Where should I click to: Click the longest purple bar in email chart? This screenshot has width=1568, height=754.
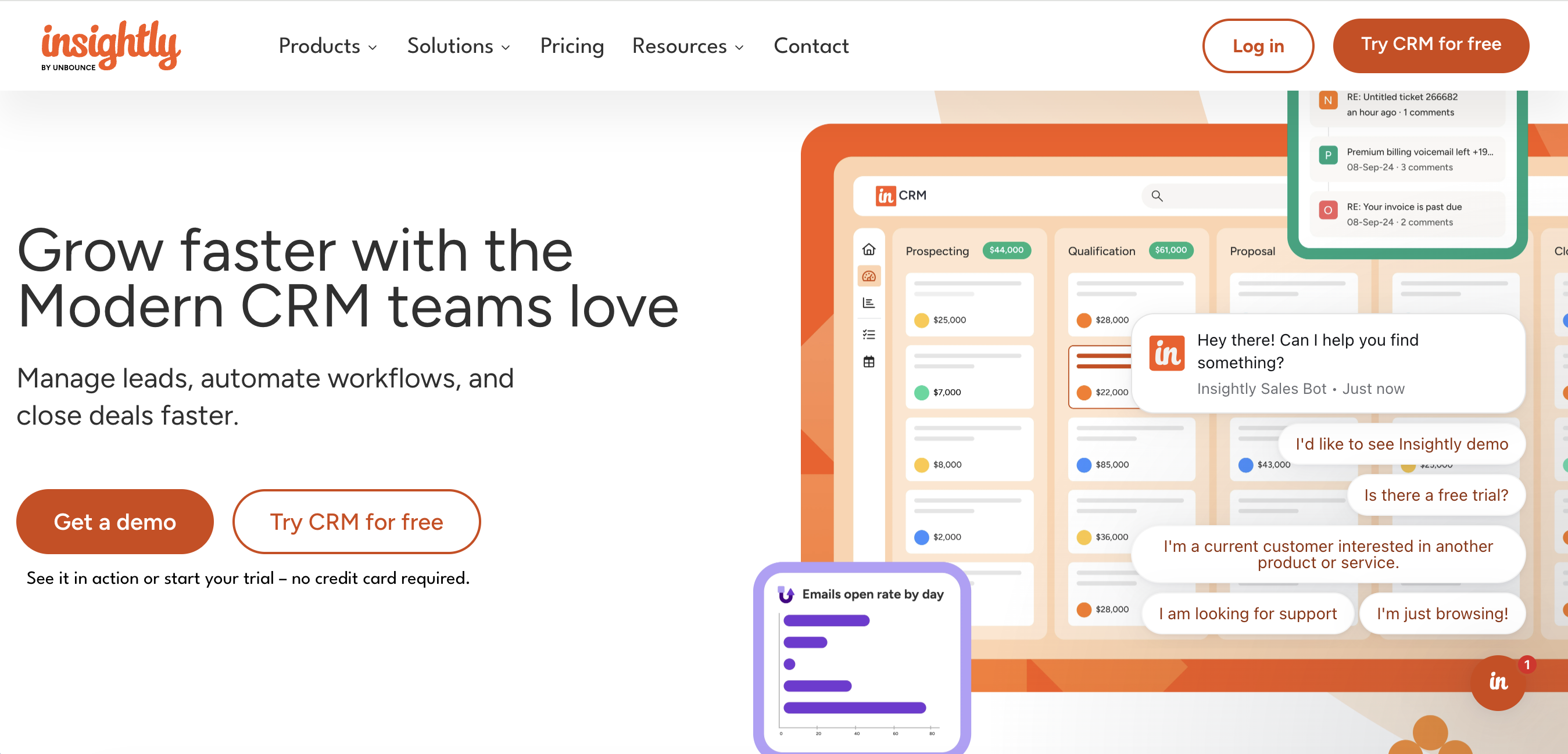(854, 708)
